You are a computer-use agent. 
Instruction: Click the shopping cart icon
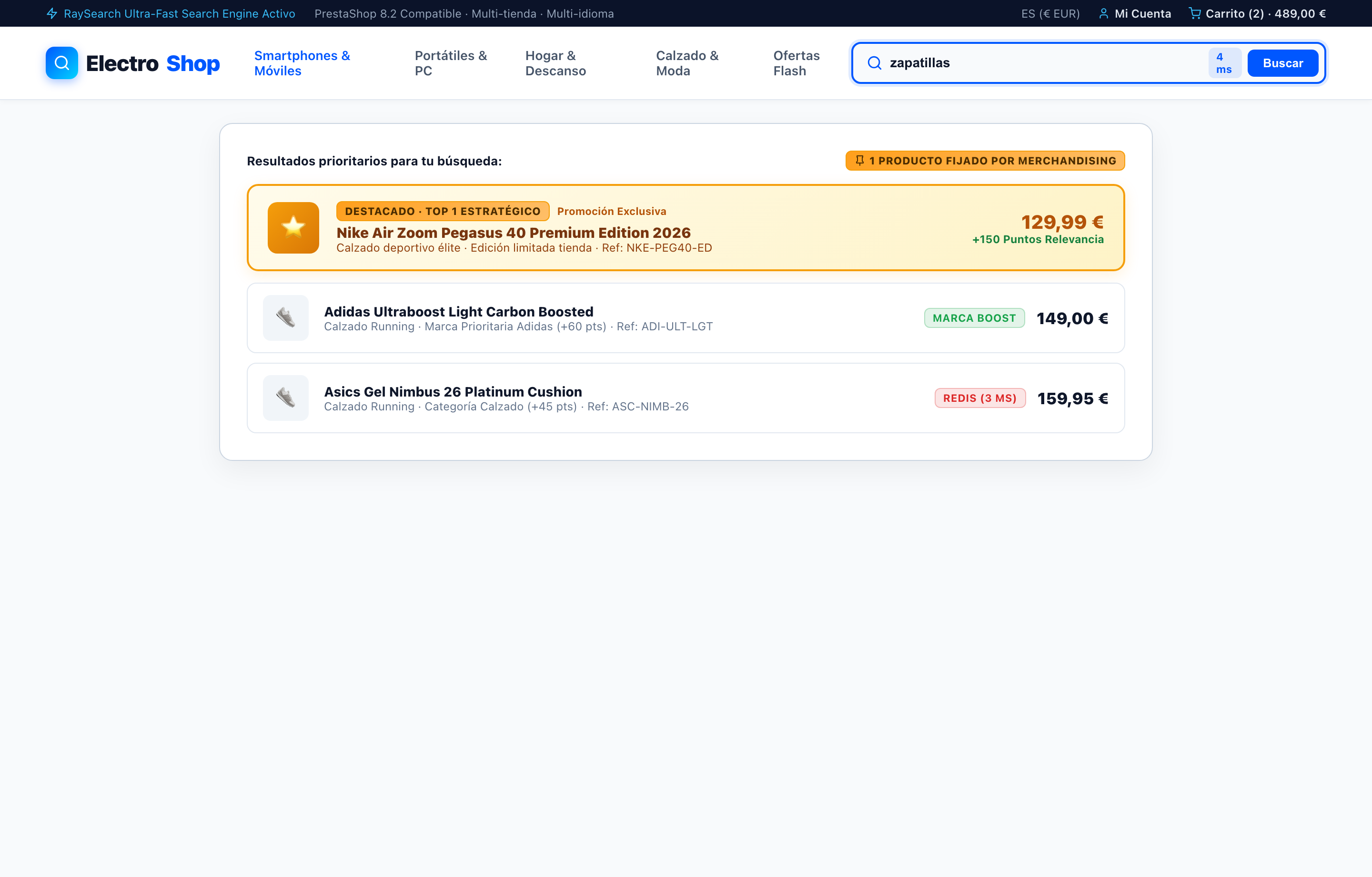click(1195, 13)
